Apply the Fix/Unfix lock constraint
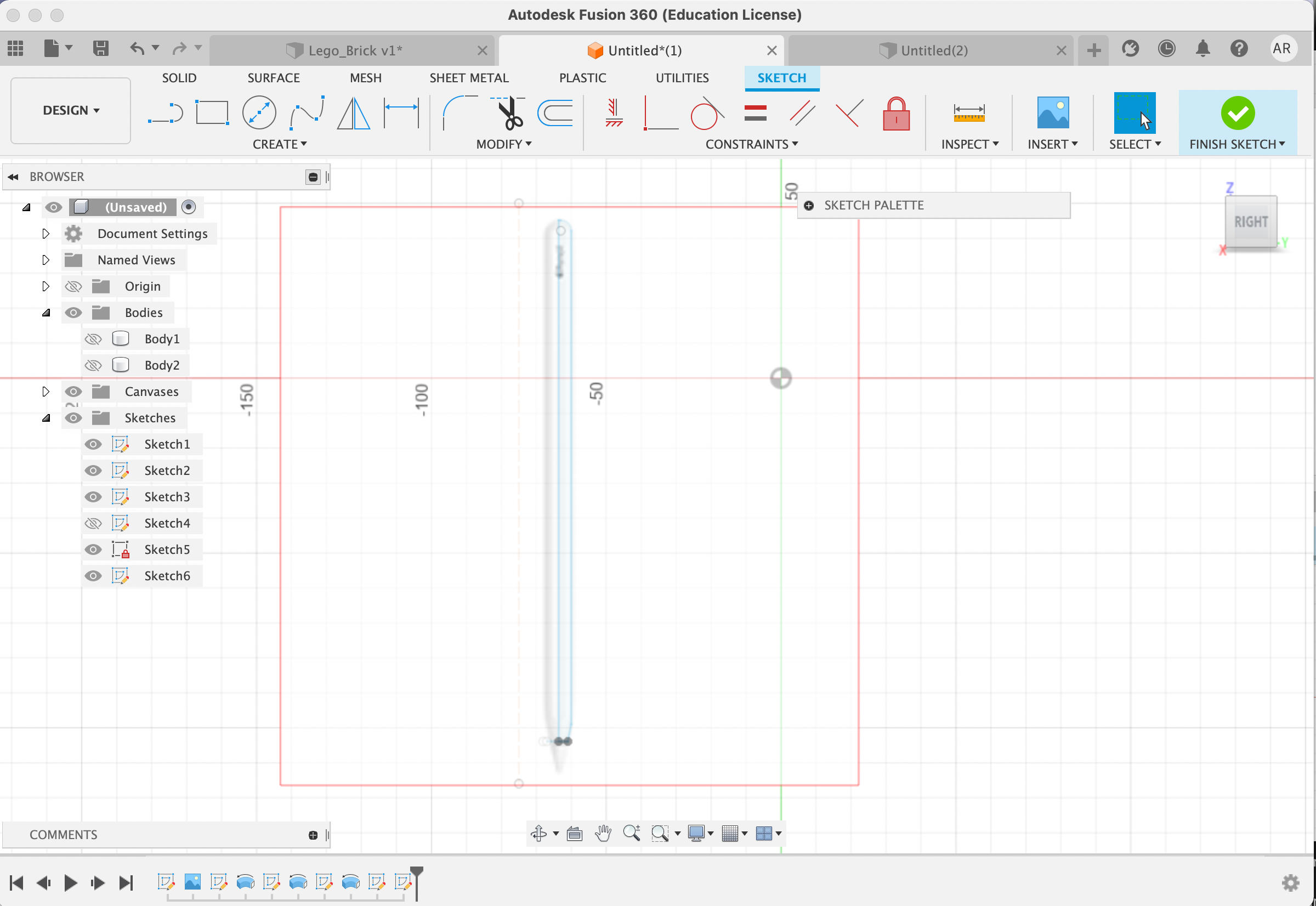The height and width of the screenshot is (906, 1316). 896,113
